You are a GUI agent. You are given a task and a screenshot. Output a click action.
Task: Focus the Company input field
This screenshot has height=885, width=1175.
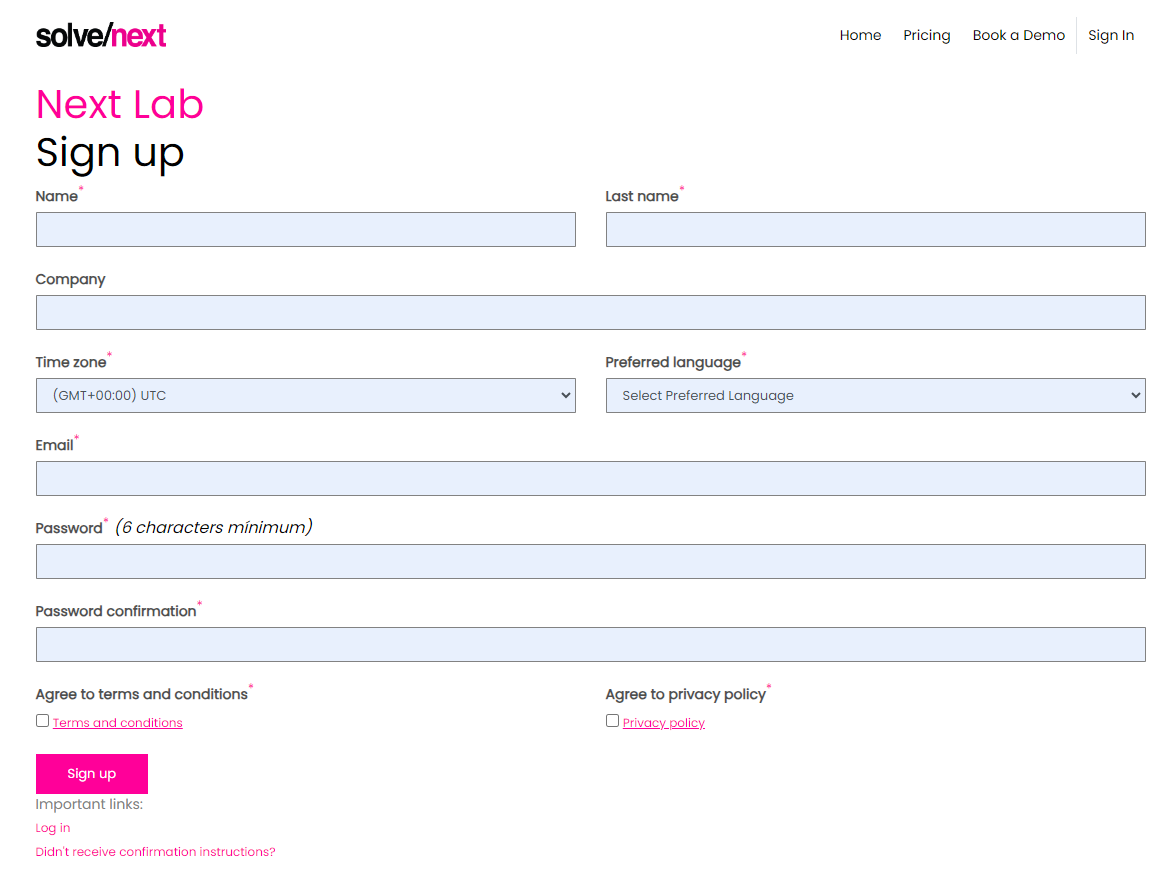pos(590,312)
